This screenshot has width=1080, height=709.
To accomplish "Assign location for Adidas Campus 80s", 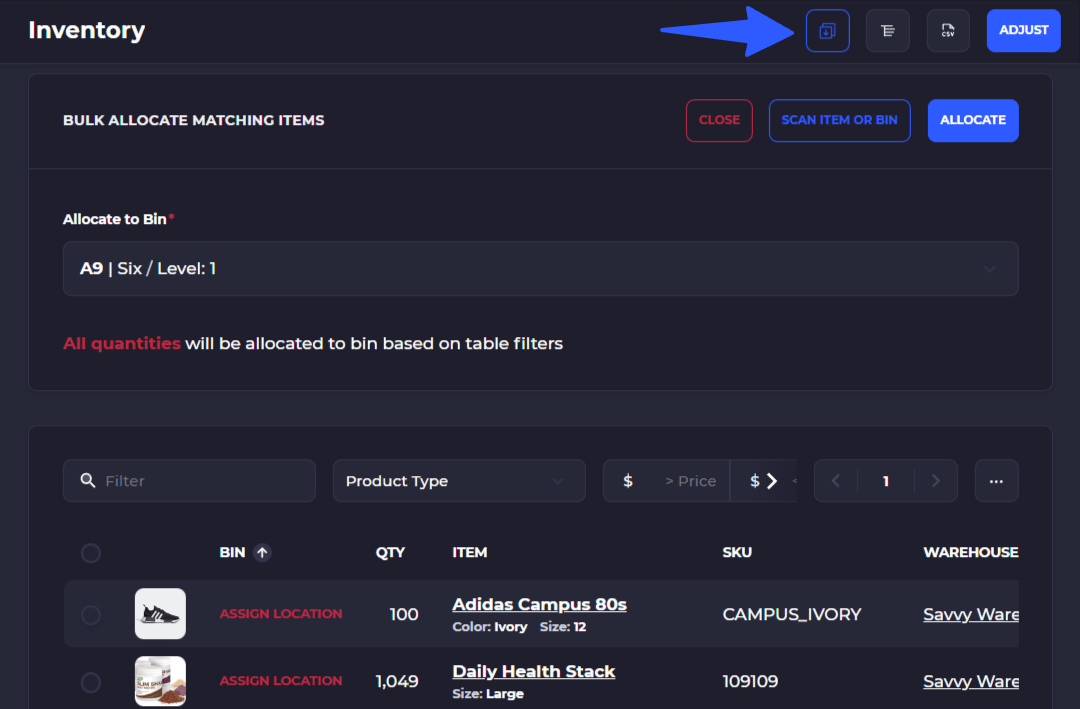I will 281,614.
